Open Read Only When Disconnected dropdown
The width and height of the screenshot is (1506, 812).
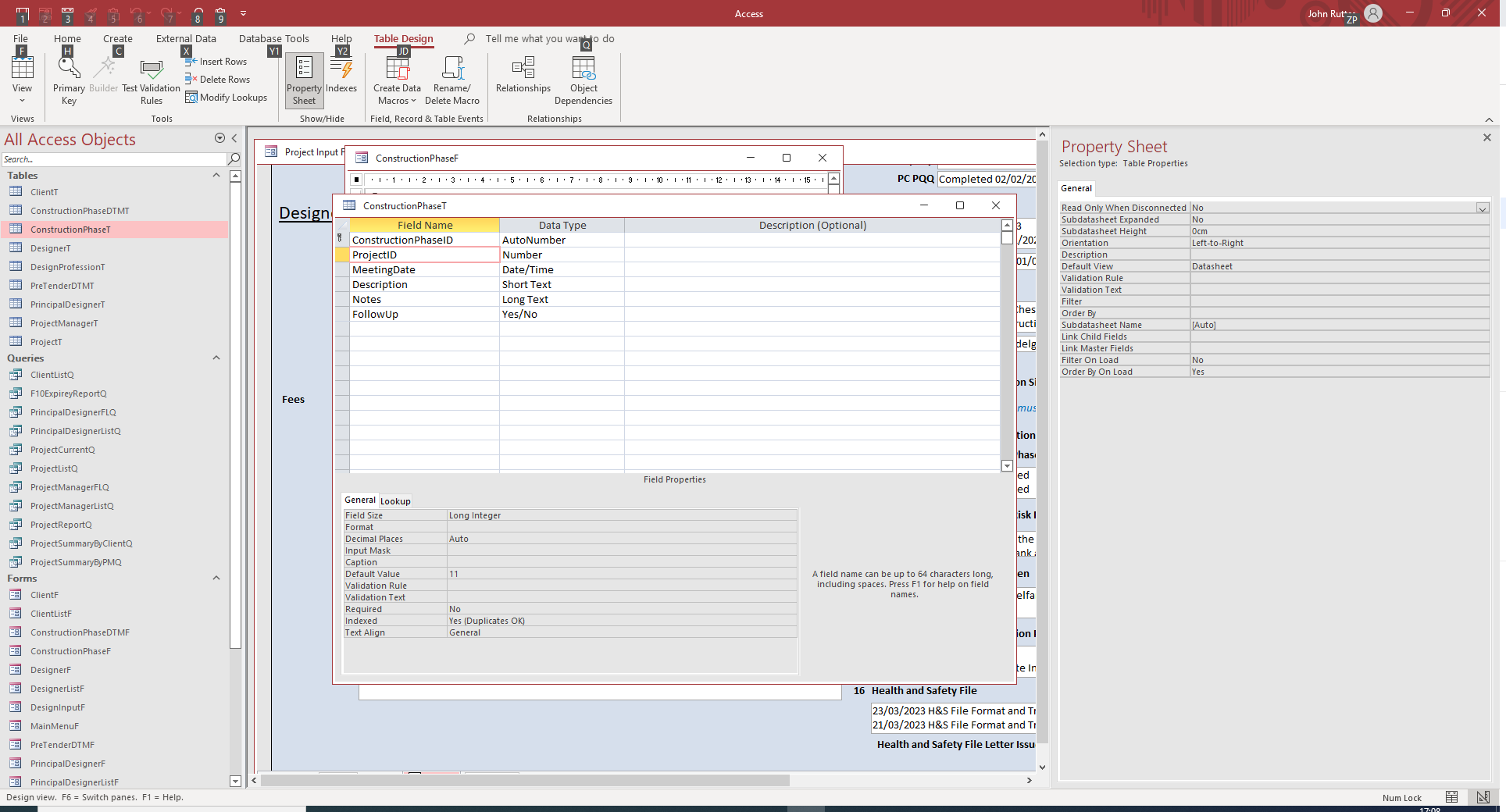click(x=1483, y=208)
